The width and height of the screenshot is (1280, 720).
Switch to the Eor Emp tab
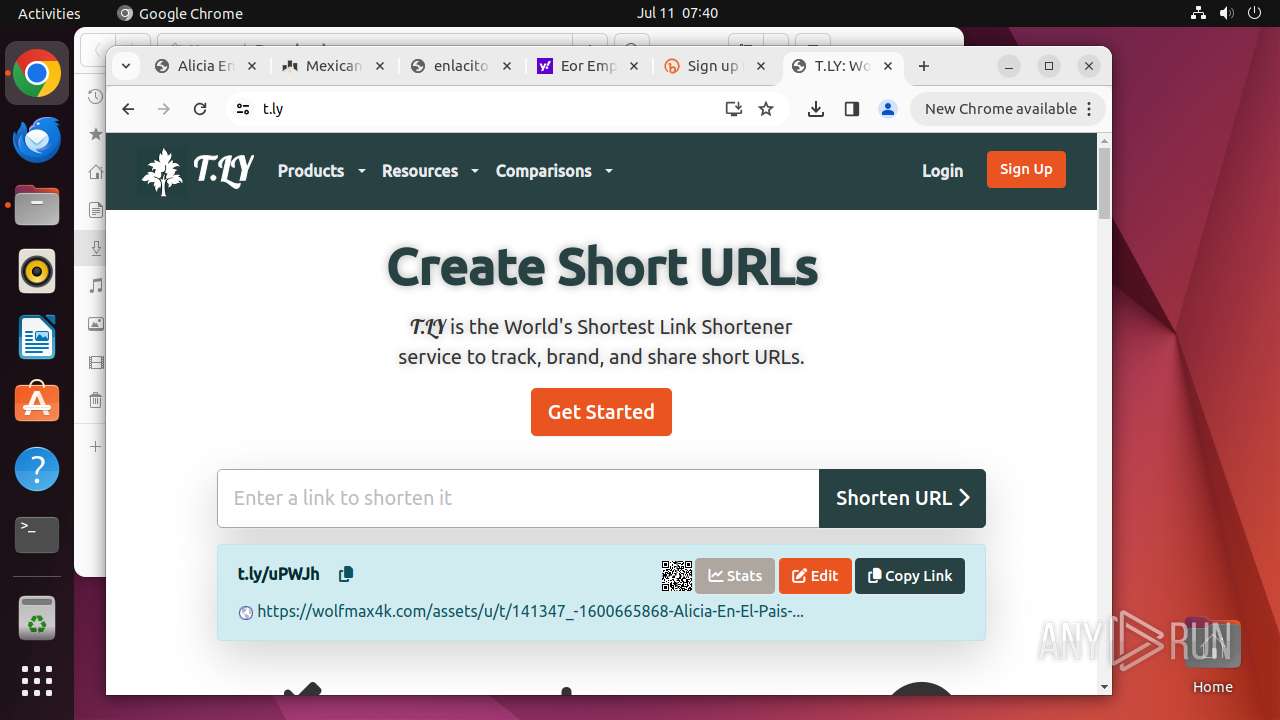589,66
